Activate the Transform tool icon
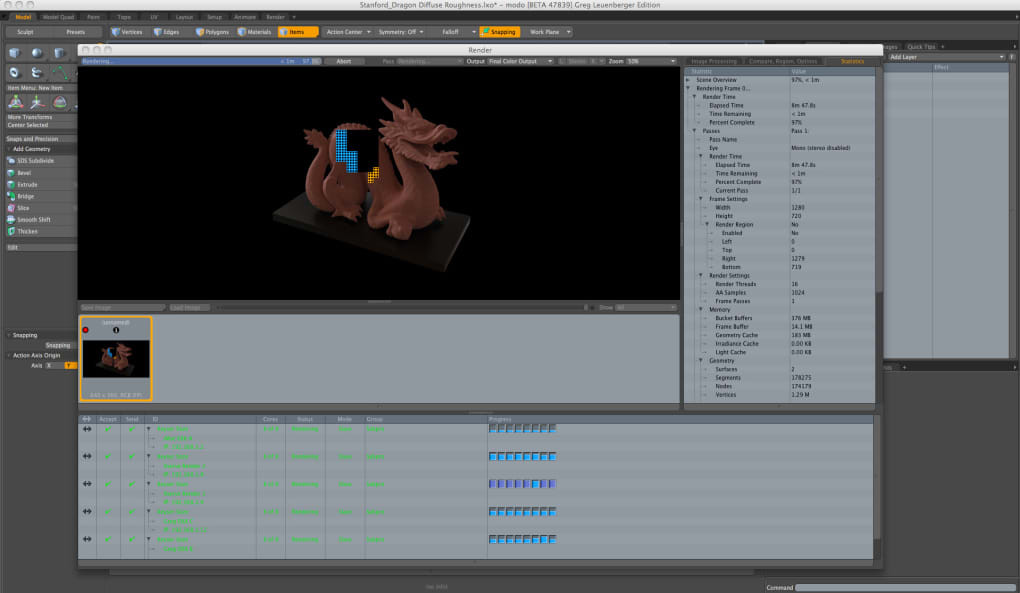Image resolution: width=1020 pixels, height=593 pixels. click(x=16, y=102)
